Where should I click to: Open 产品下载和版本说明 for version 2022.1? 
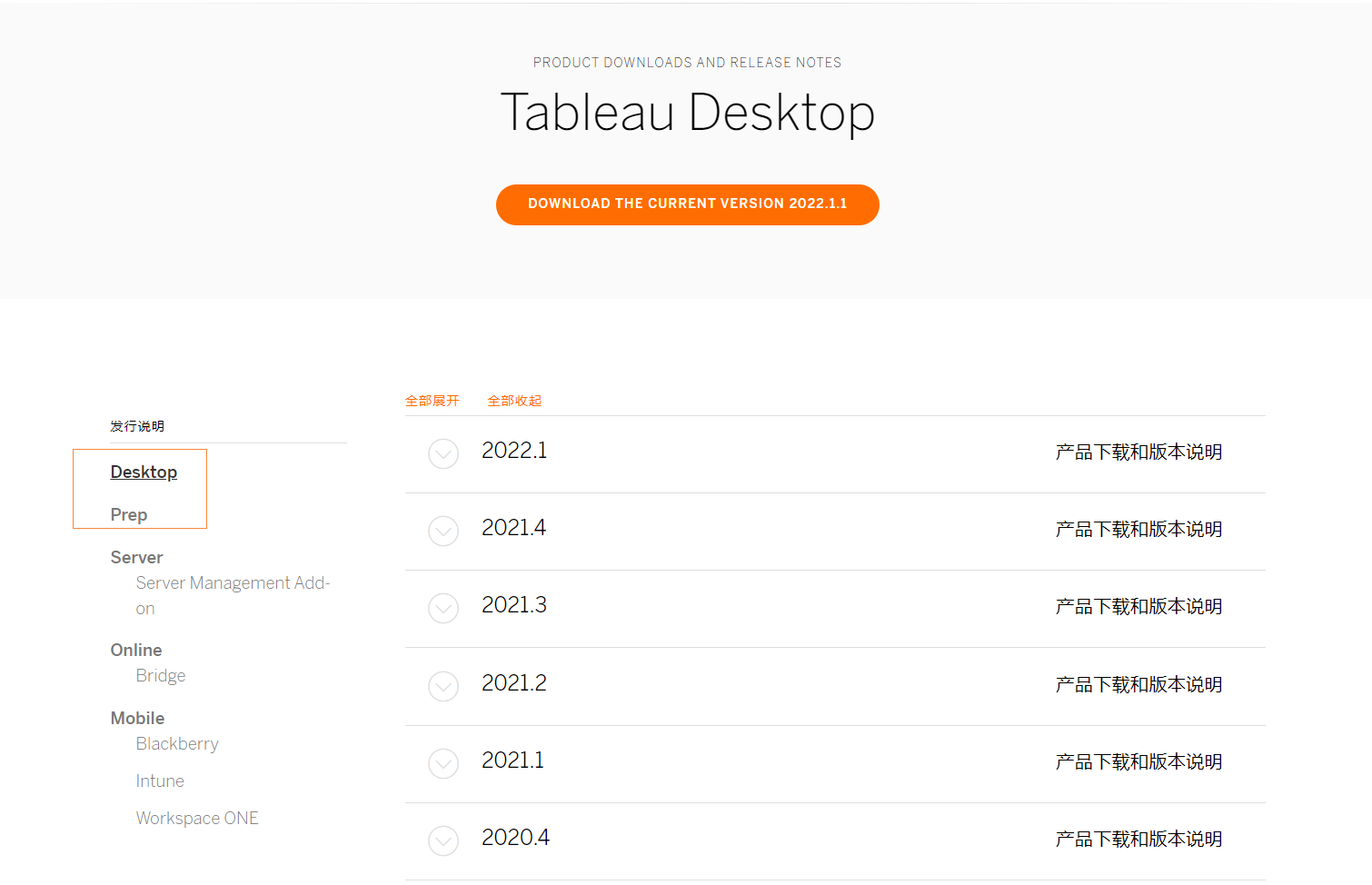coord(1138,452)
